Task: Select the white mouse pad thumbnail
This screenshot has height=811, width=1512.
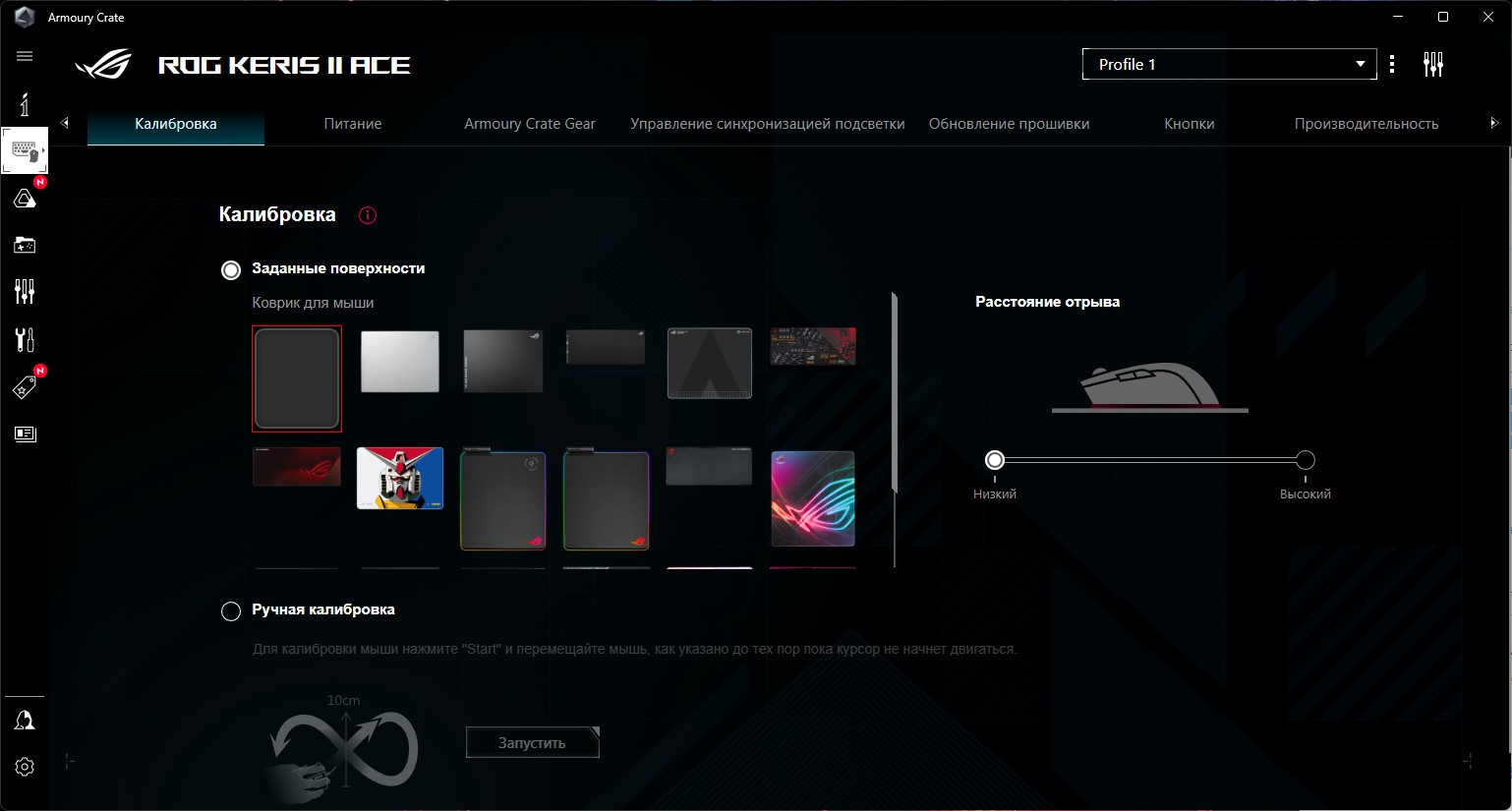Action: 400,362
